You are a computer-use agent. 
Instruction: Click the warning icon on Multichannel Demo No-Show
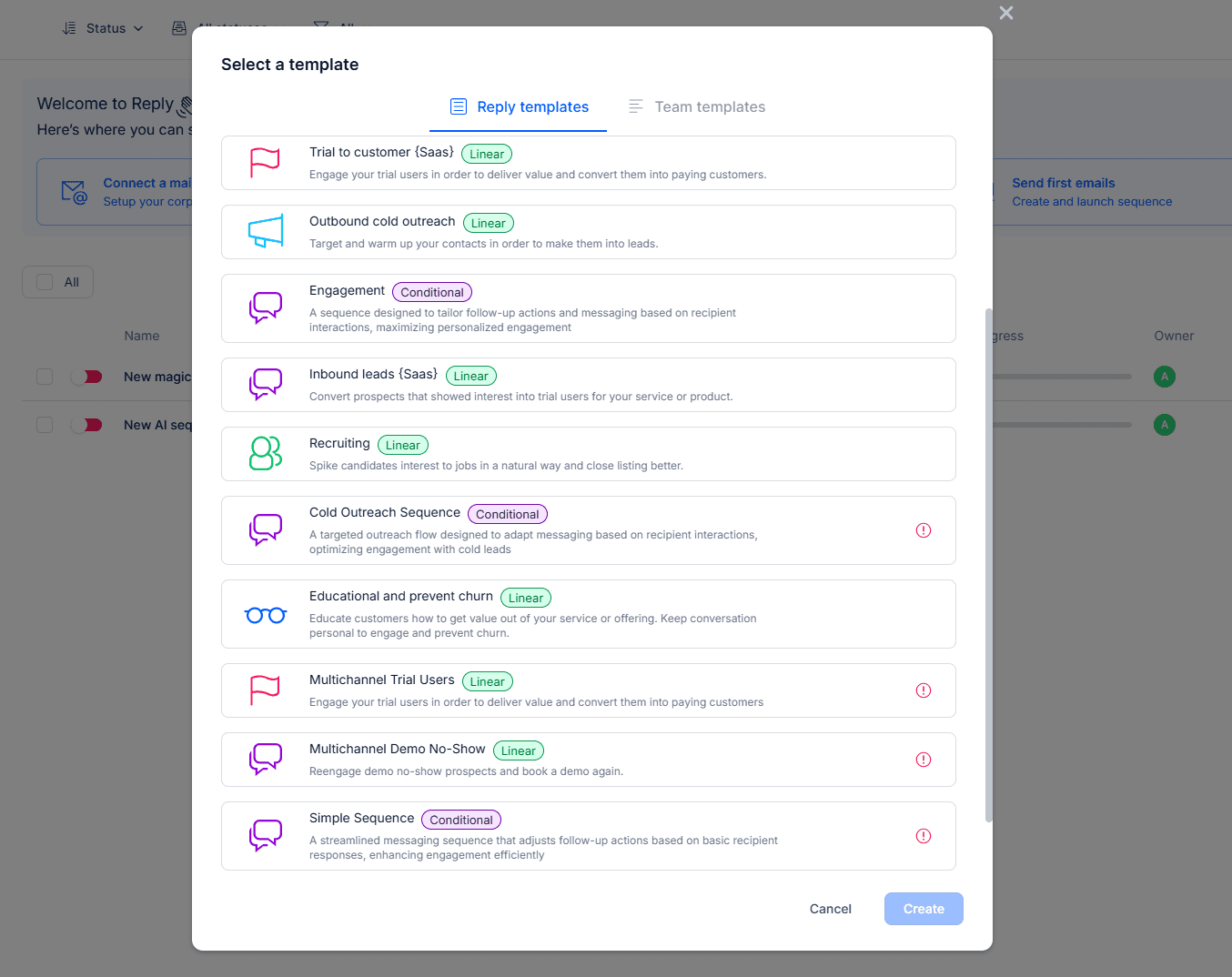click(924, 760)
